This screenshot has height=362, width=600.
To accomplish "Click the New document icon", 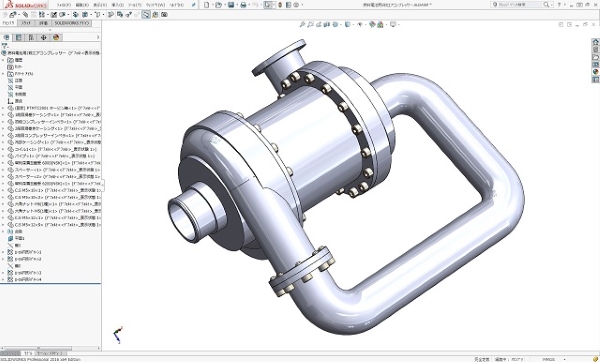I will [x=207, y=5].
